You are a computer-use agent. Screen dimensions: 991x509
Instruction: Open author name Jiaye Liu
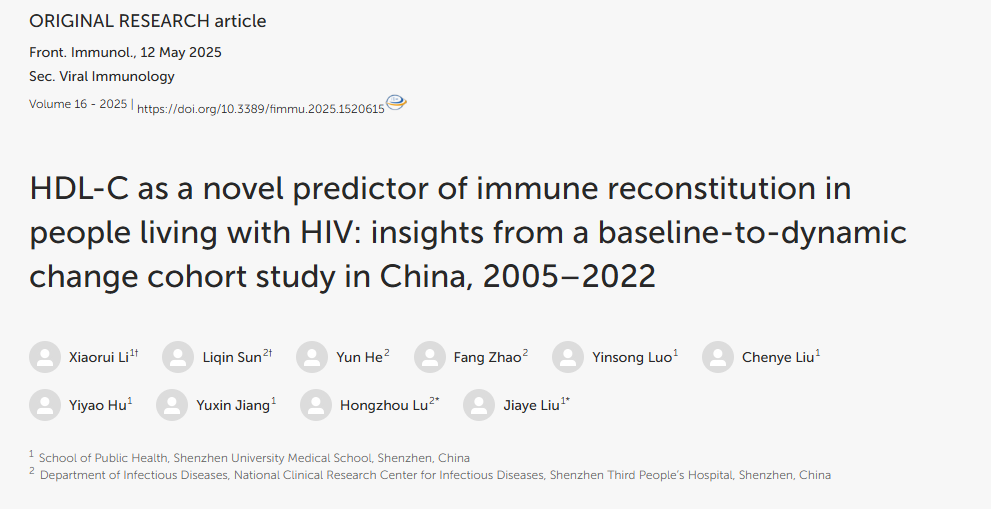click(x=531, y=406)
